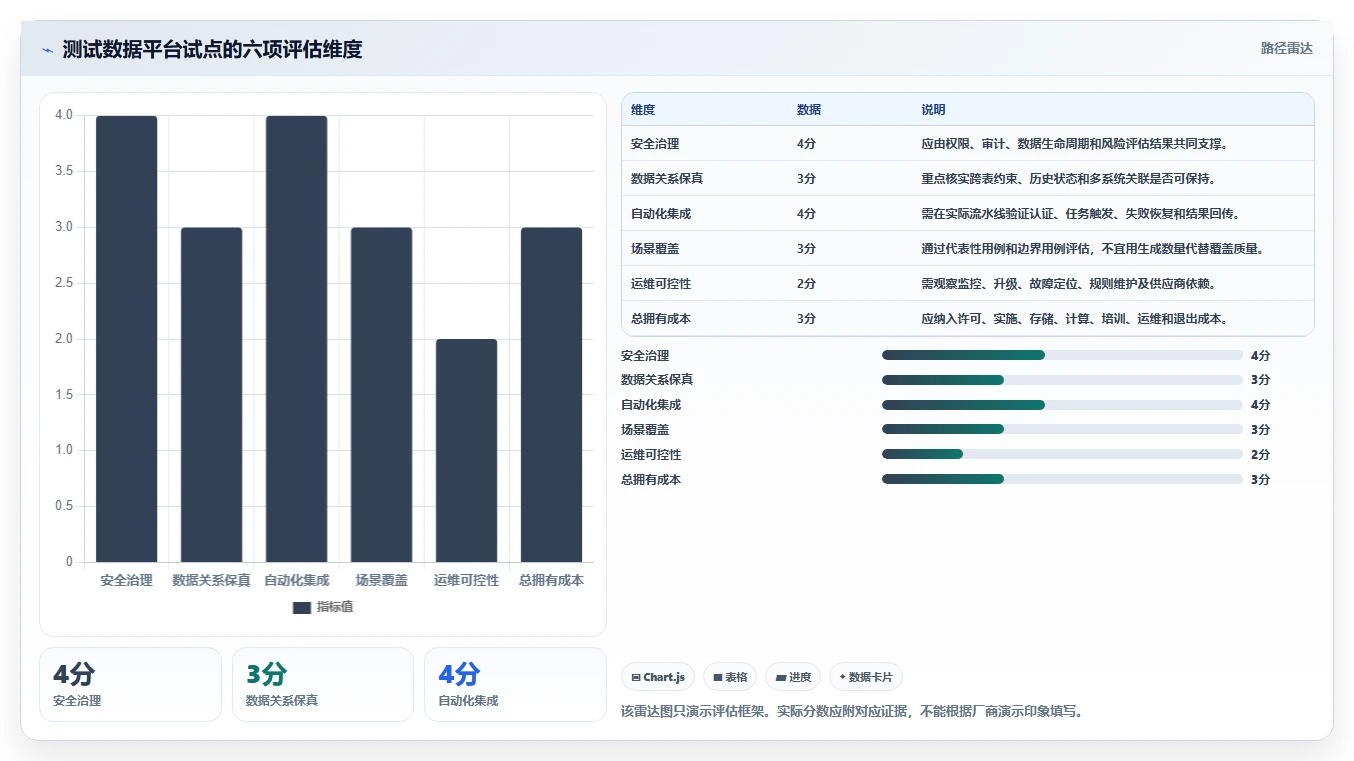Screen dimensions: 1354x761
Task: Click the description starting 通过代表性用例
Action: (x=1092, y=249)
